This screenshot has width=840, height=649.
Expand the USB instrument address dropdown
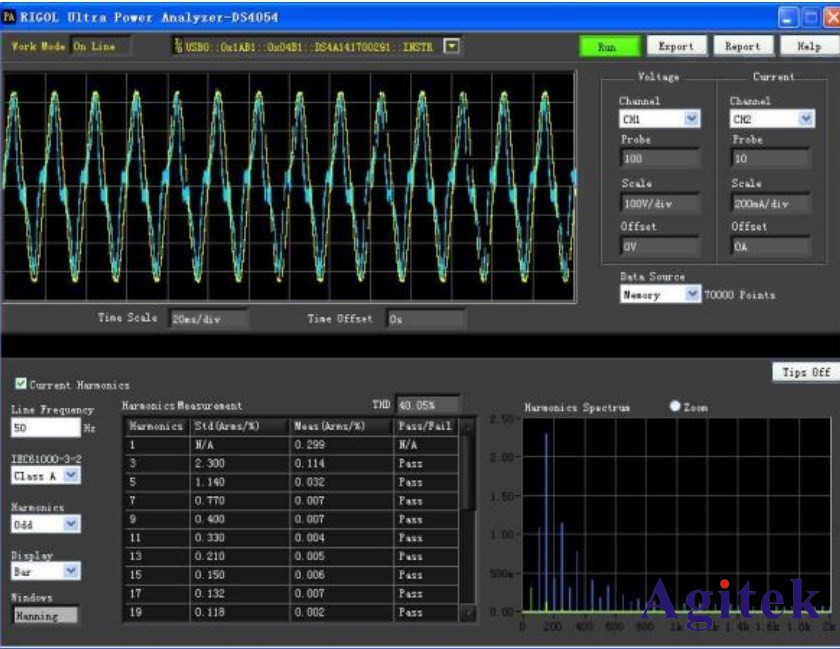click(x=451, y=46)
